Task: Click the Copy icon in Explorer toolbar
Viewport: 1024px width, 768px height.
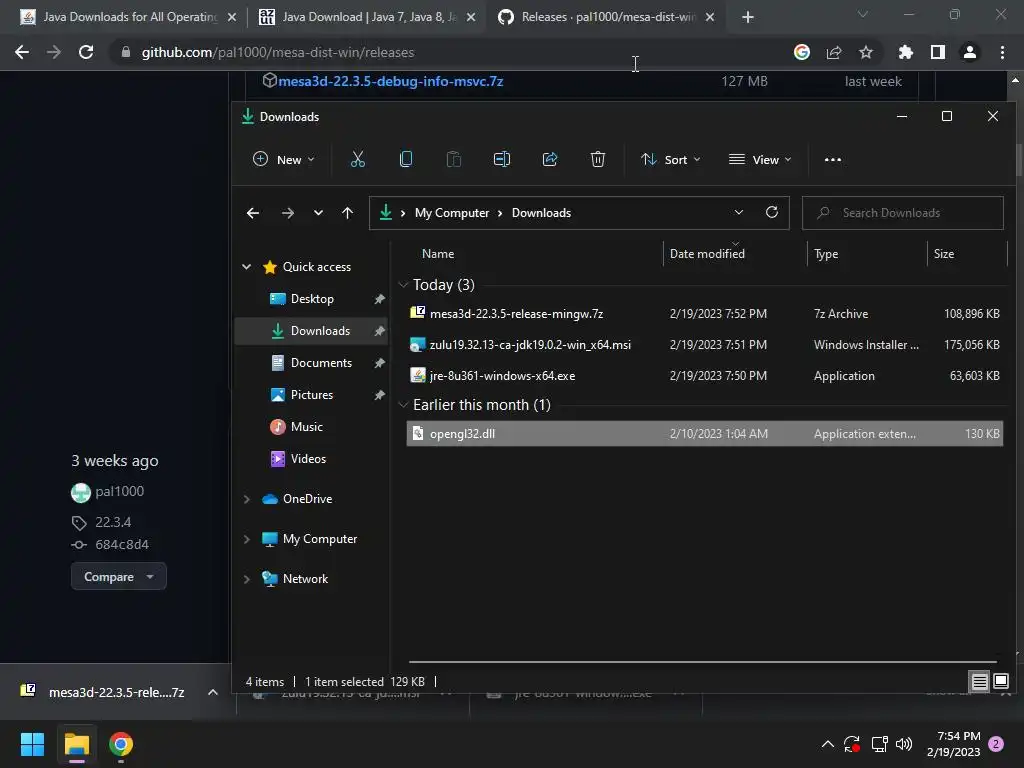Action: click(406, 159)
